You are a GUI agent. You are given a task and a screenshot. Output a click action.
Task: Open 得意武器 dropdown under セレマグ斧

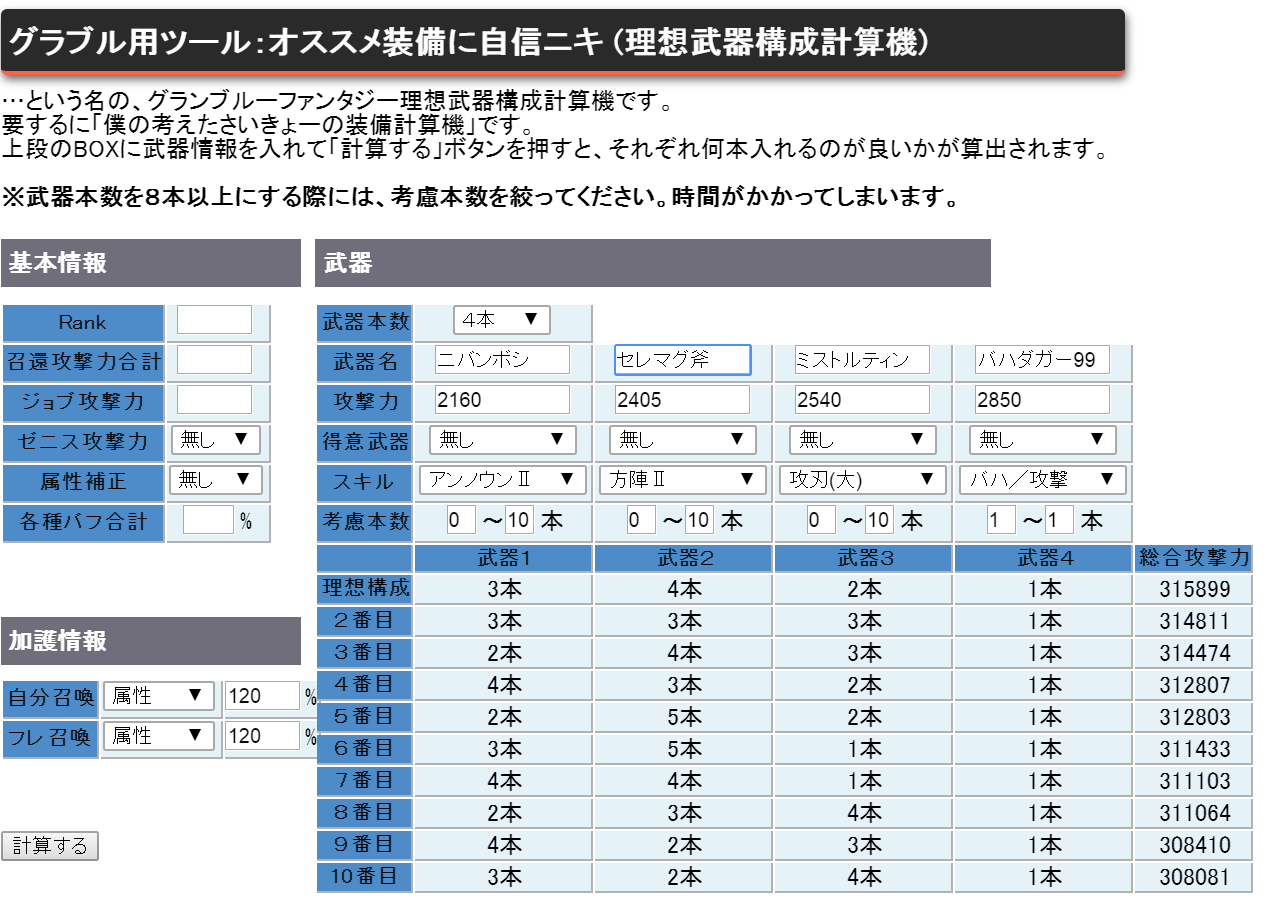click(x=683, y=440)
